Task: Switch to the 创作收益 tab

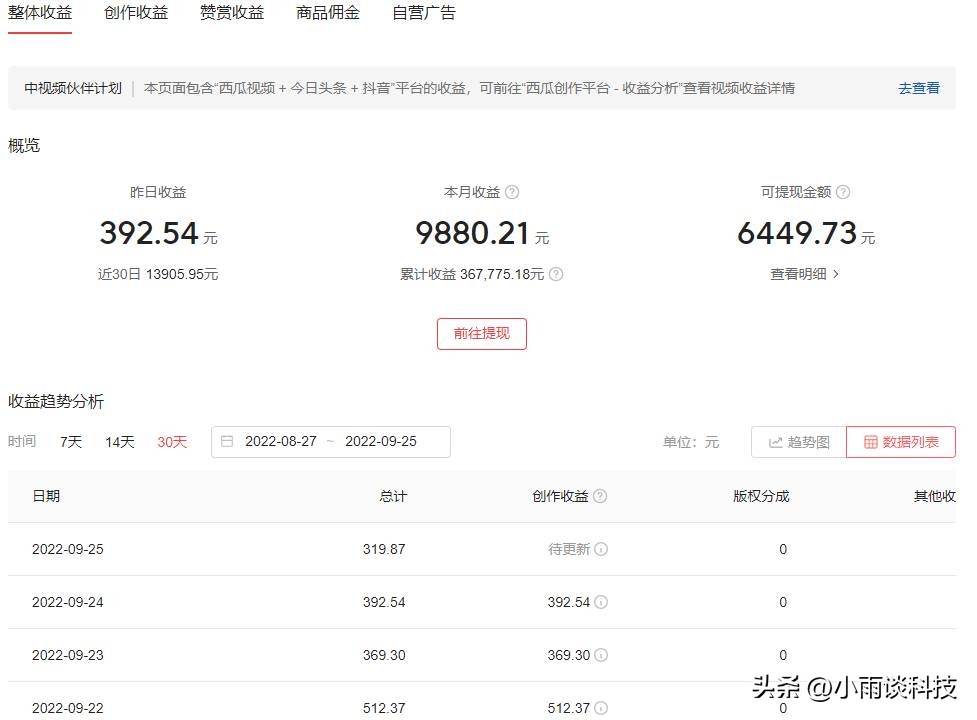Action: pyautogui.click(x=136, y=13)
